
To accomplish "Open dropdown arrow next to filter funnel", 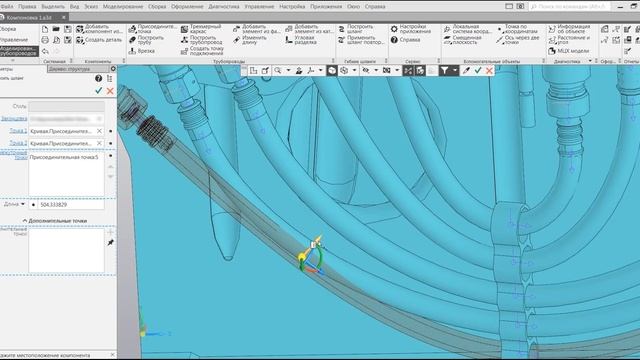I will (x=455, y=71).
